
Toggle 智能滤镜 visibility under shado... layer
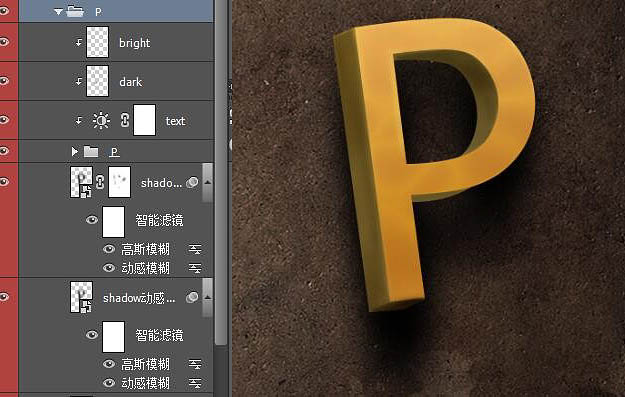tap(92, 220)
